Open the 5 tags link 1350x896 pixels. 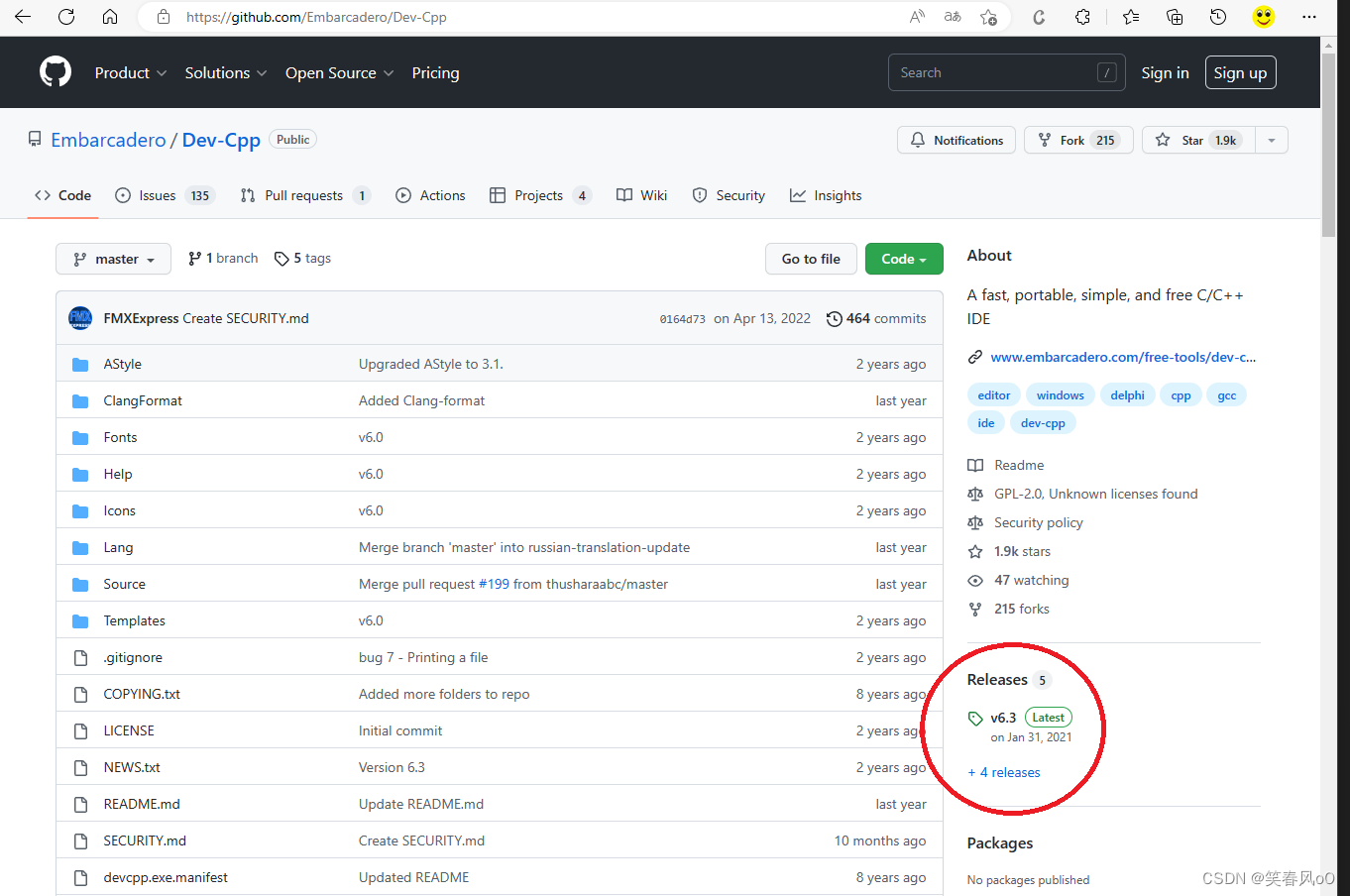tap(302, 258)
